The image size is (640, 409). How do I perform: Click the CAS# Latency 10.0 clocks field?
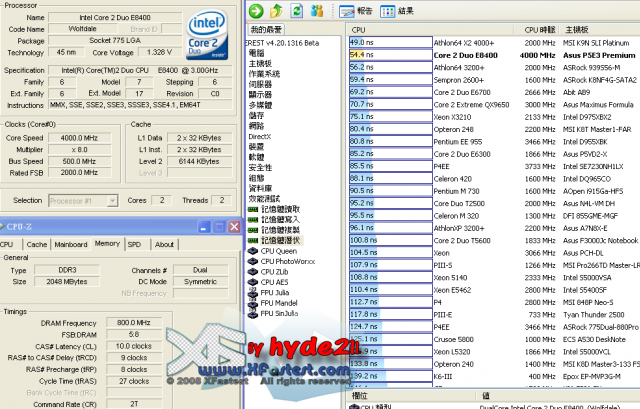[134, 346]
